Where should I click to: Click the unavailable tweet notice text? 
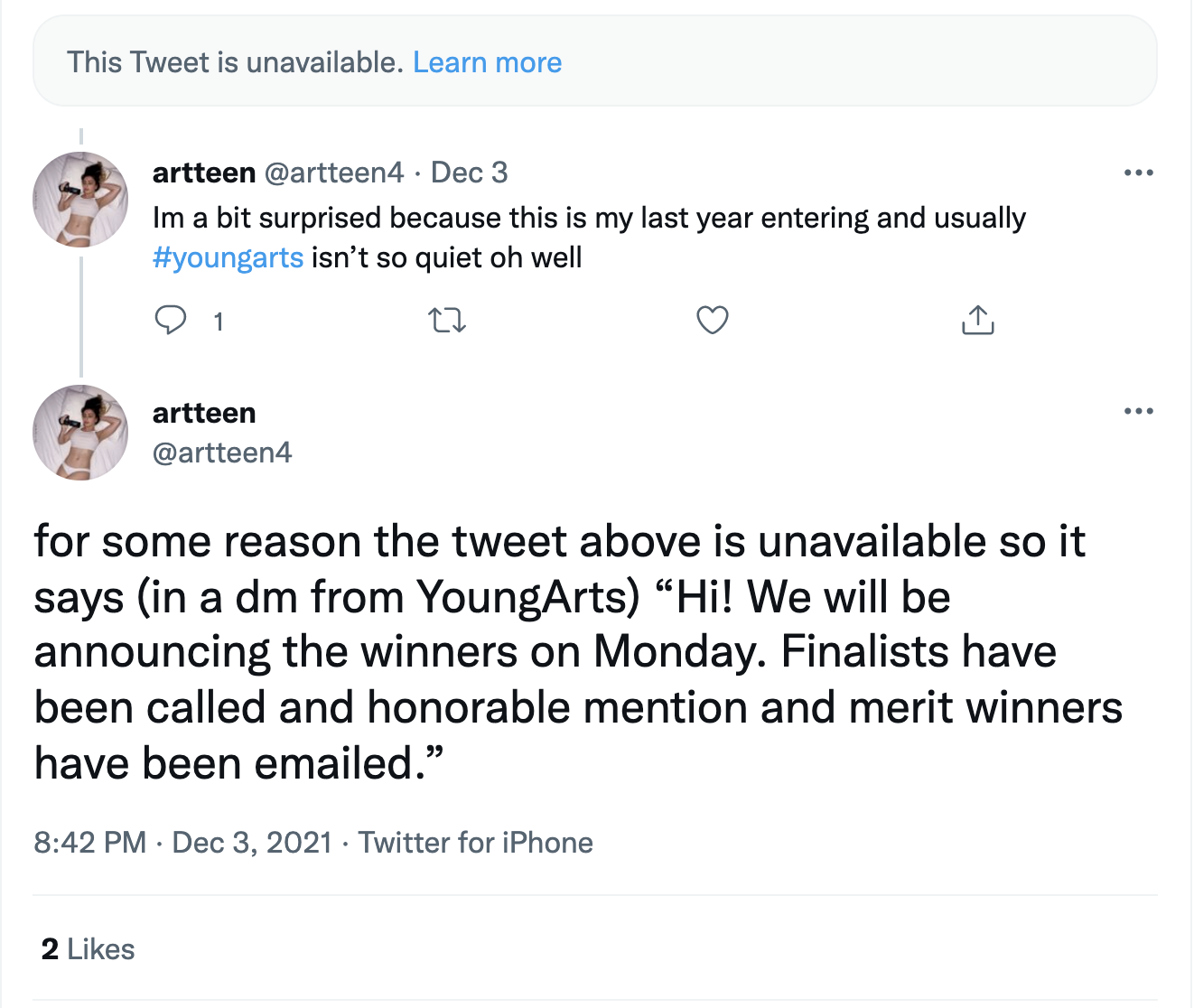tap(235, 62)
